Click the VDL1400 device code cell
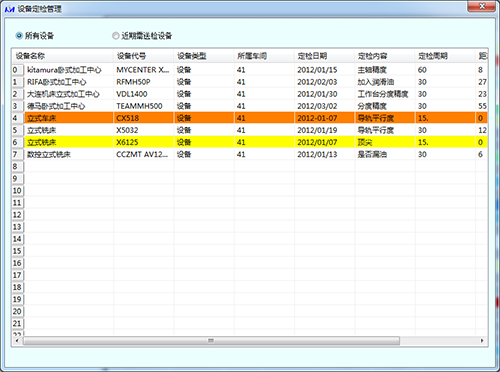 pos(144,94)
